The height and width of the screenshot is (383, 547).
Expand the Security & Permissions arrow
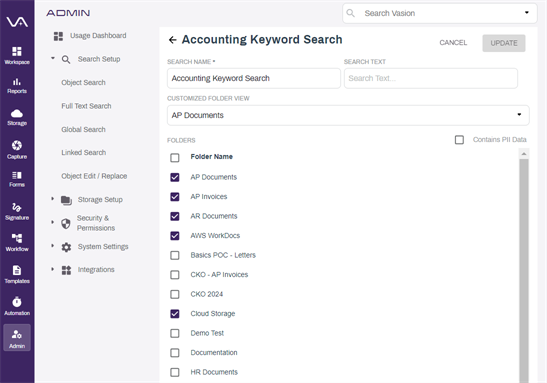pos(52,222)
